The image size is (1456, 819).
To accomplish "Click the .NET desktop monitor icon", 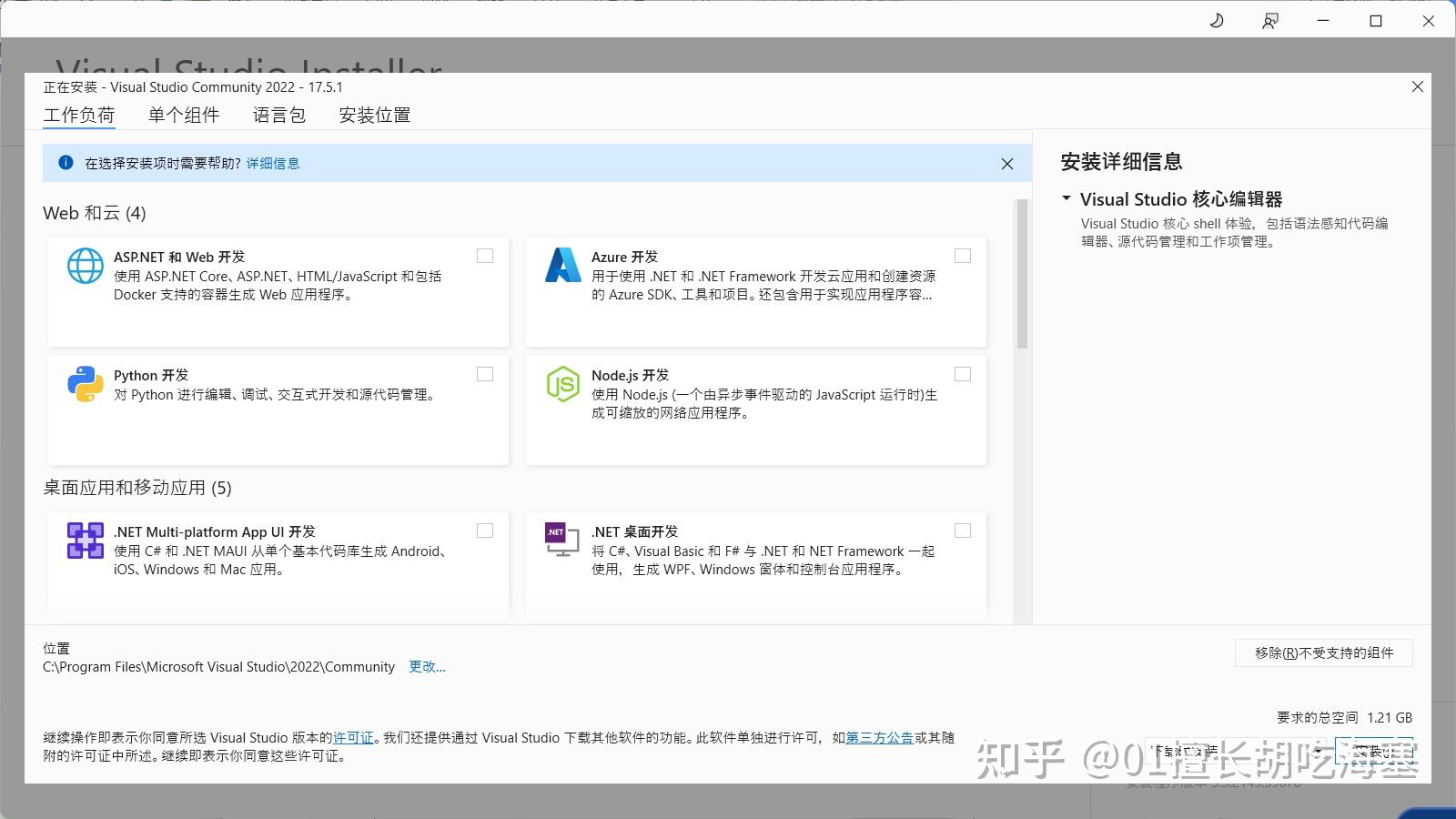I will [x=562, y=540].
